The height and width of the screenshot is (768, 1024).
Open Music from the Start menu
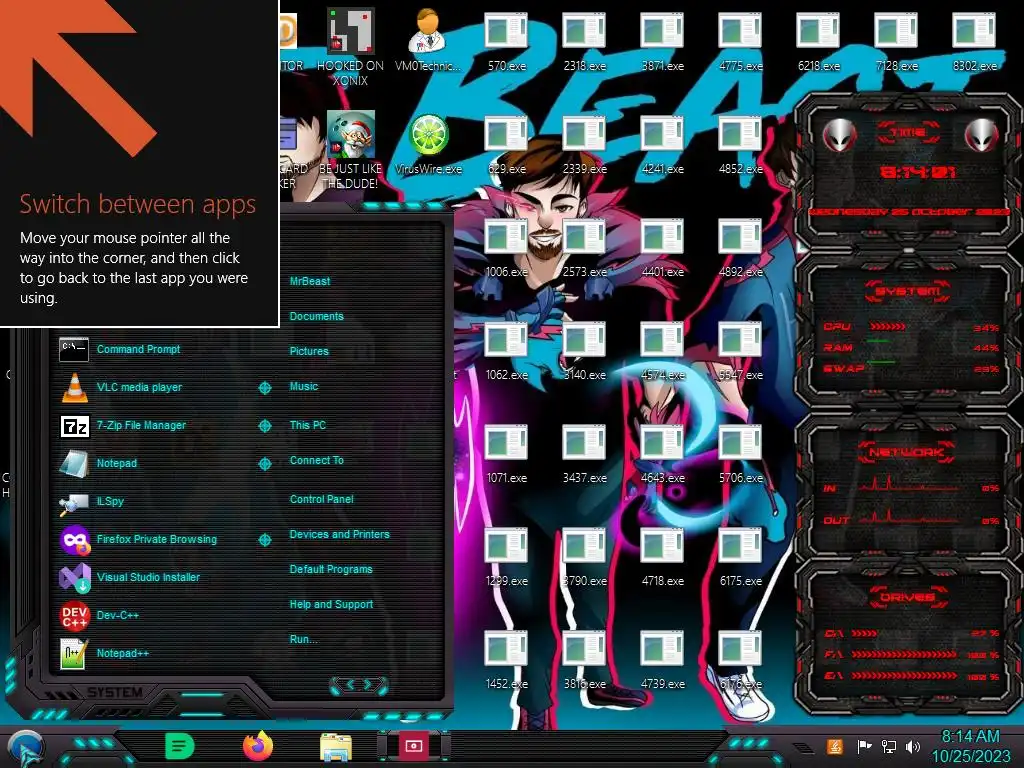304,387
